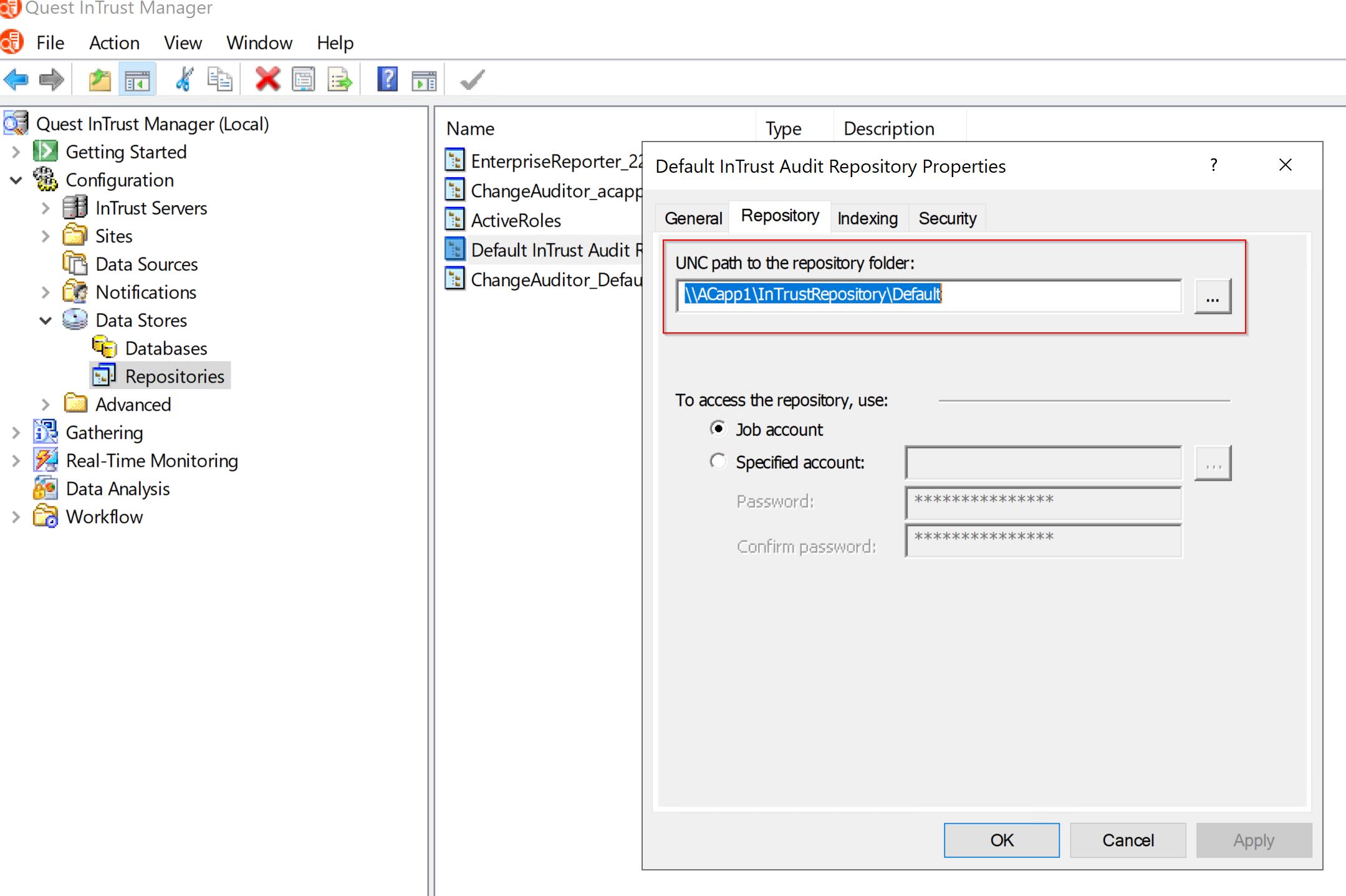This screenshot has height=896, width=1346.
Task: Toggle the Show/Hide Action Pane icon
Action: pos(424,80)
